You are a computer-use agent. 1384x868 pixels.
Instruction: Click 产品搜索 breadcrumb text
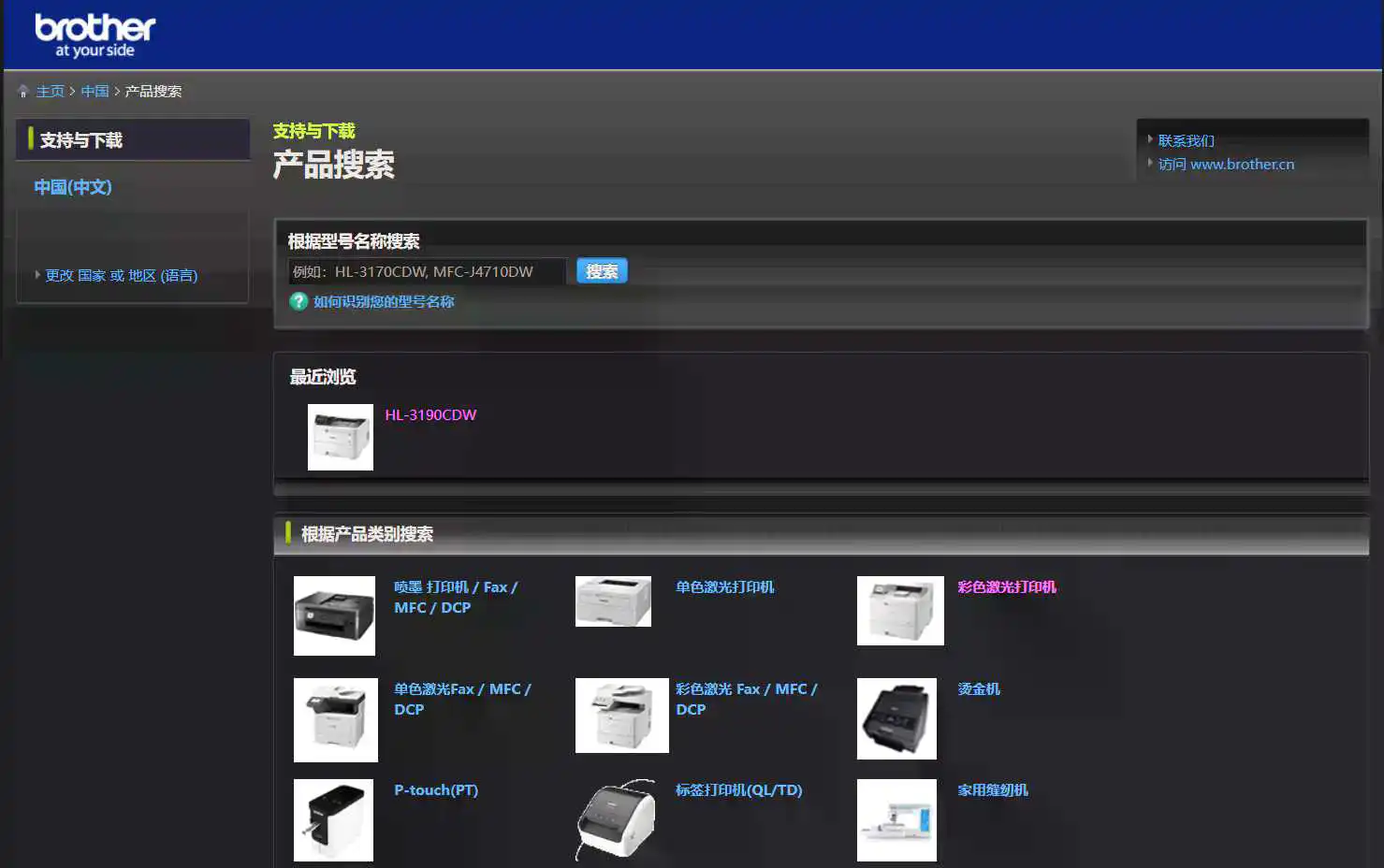[x=153, y=91]
